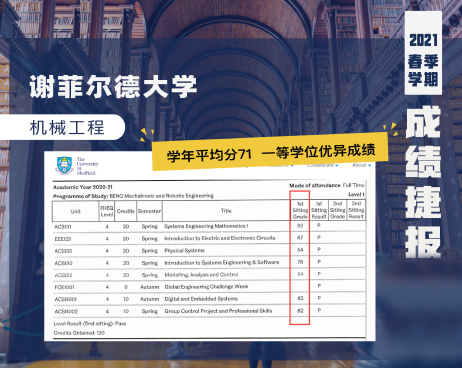
Task: Open the Collaborate dropdown menu
Action: [322, 165]
